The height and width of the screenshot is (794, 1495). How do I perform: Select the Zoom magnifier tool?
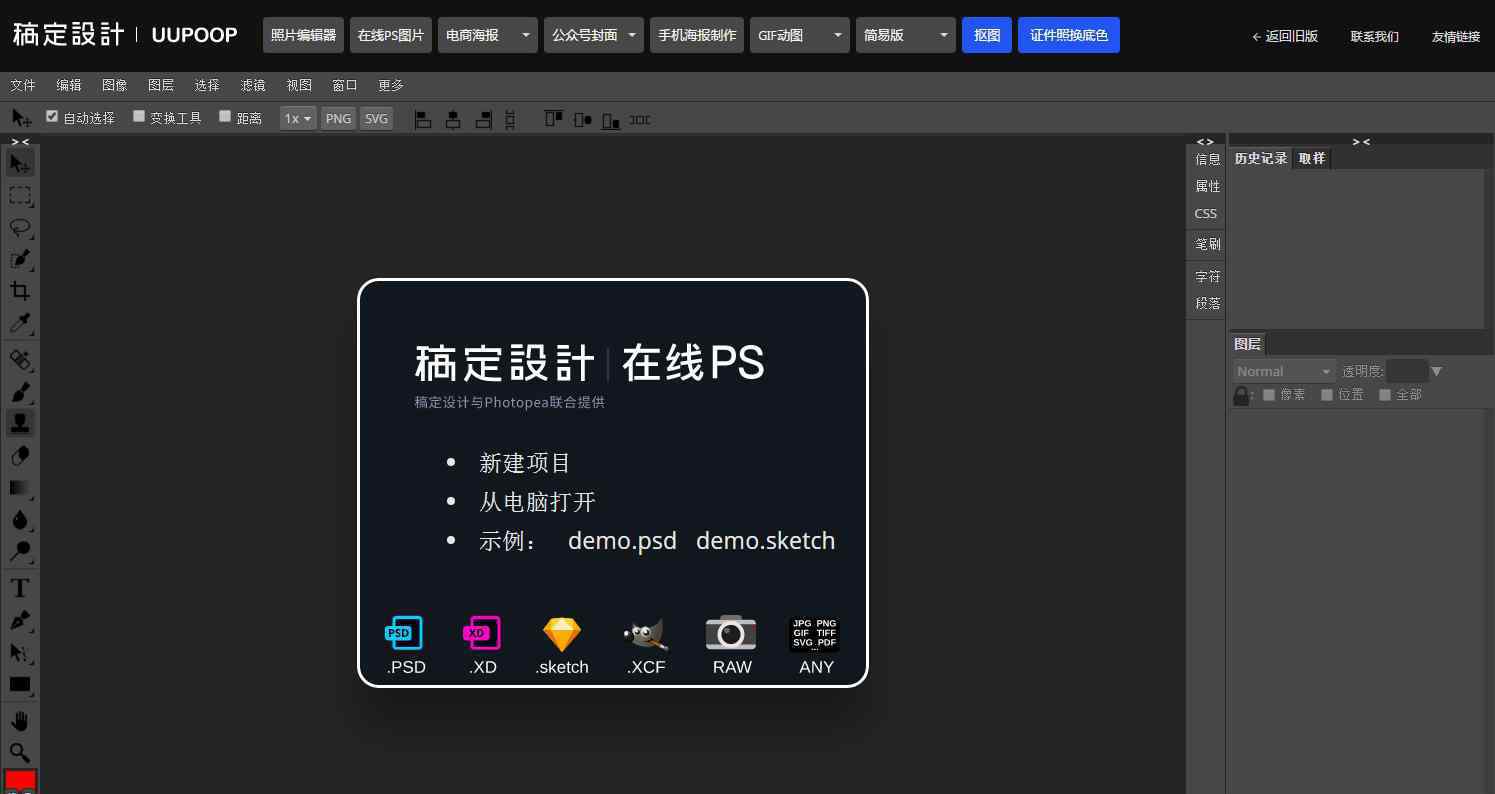coord(20,753)
